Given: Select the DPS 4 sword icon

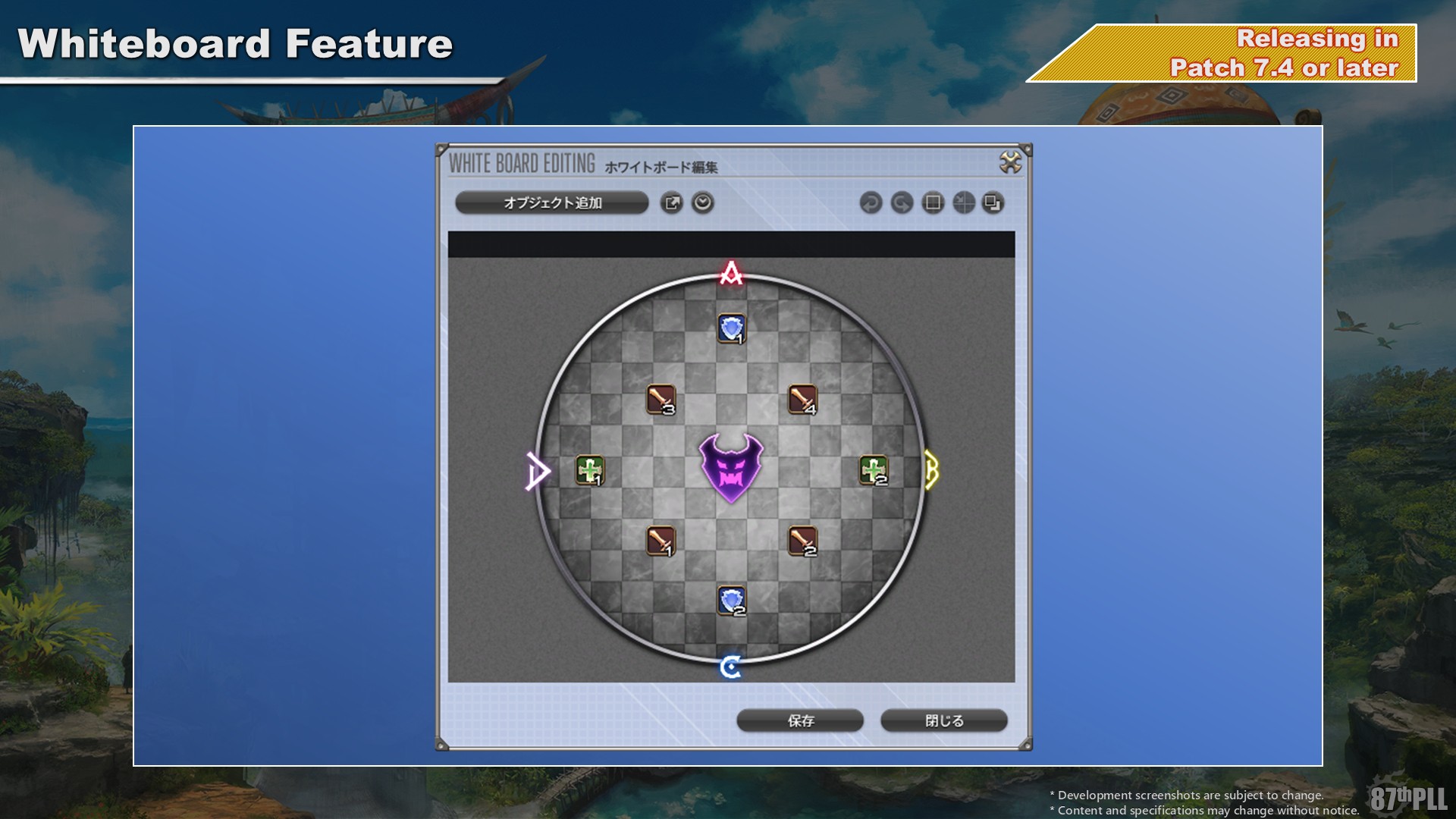Looking at the screenshot, I should point(802,399).
